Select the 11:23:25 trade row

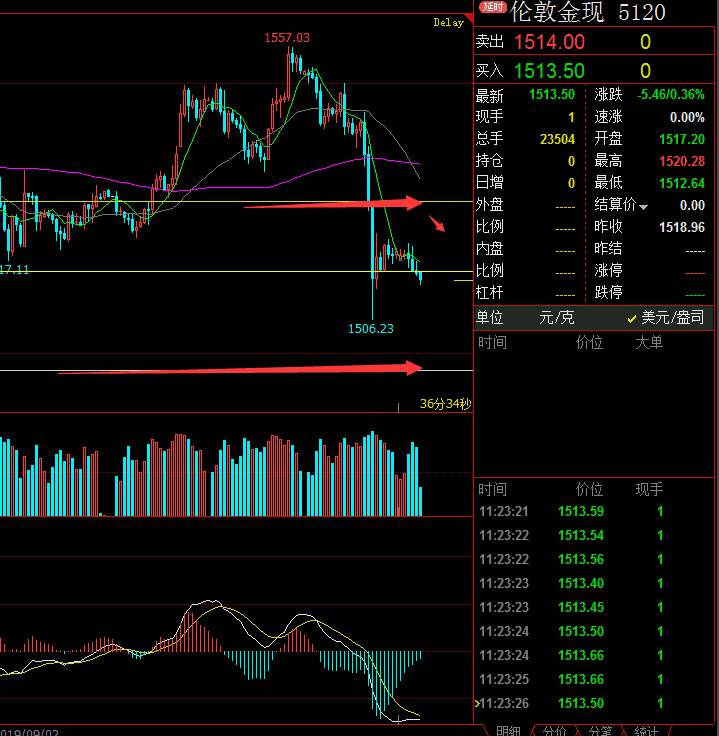click(594, 679)
